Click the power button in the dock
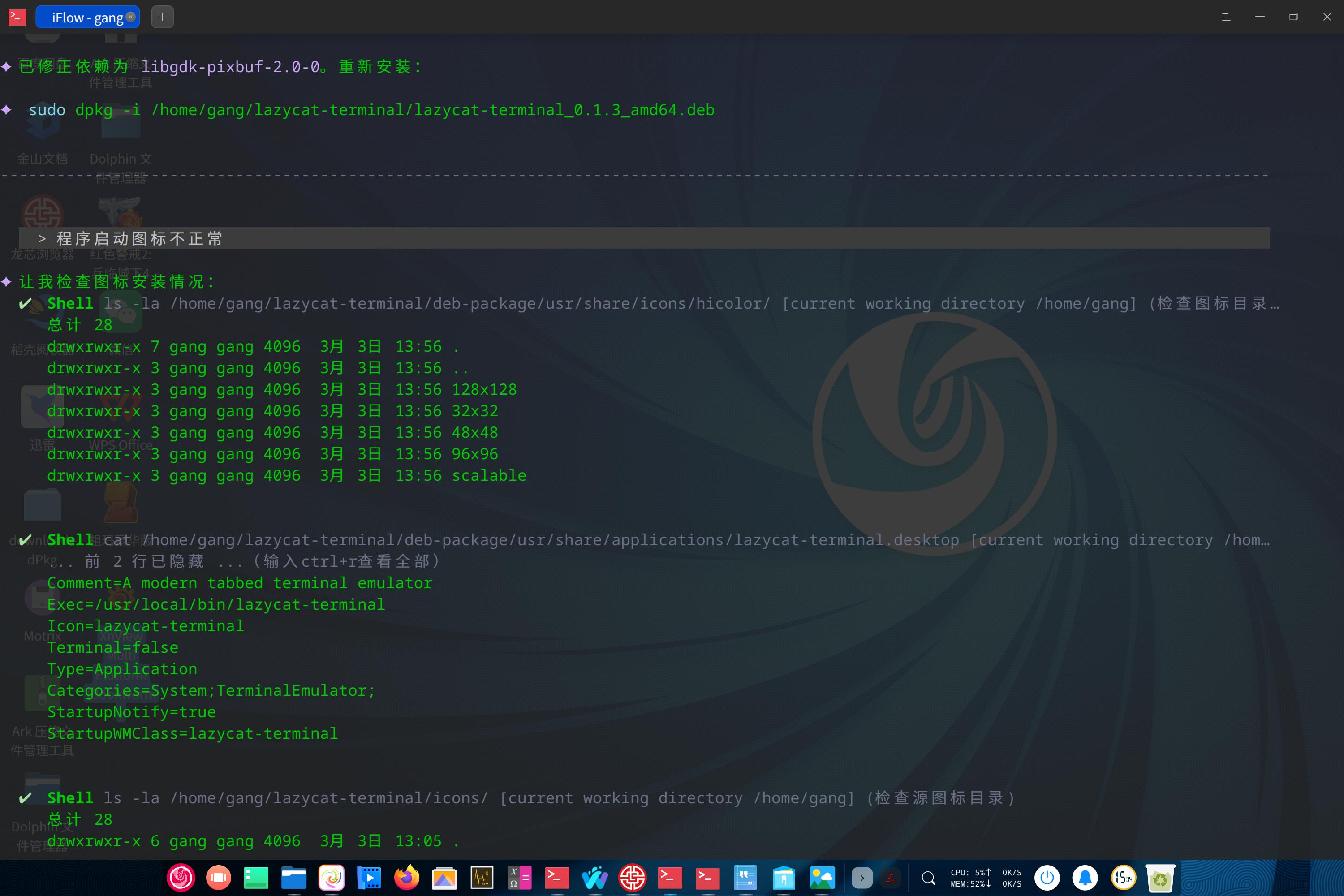The width and height of the screenshot is (1344, 896). (x=1047, y=878)
